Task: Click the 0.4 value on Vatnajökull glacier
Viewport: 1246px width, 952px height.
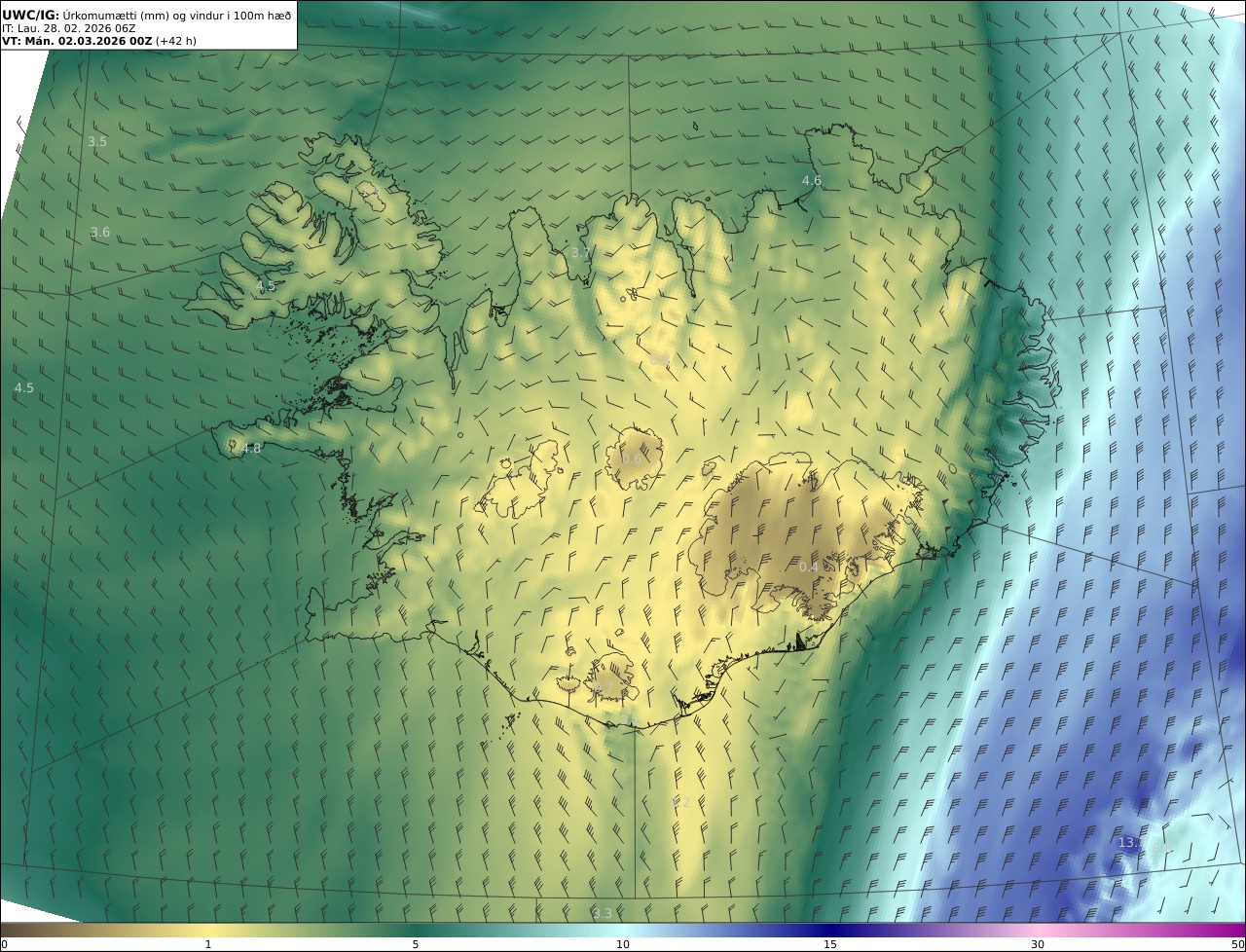Action: click(x=809, y=568)
